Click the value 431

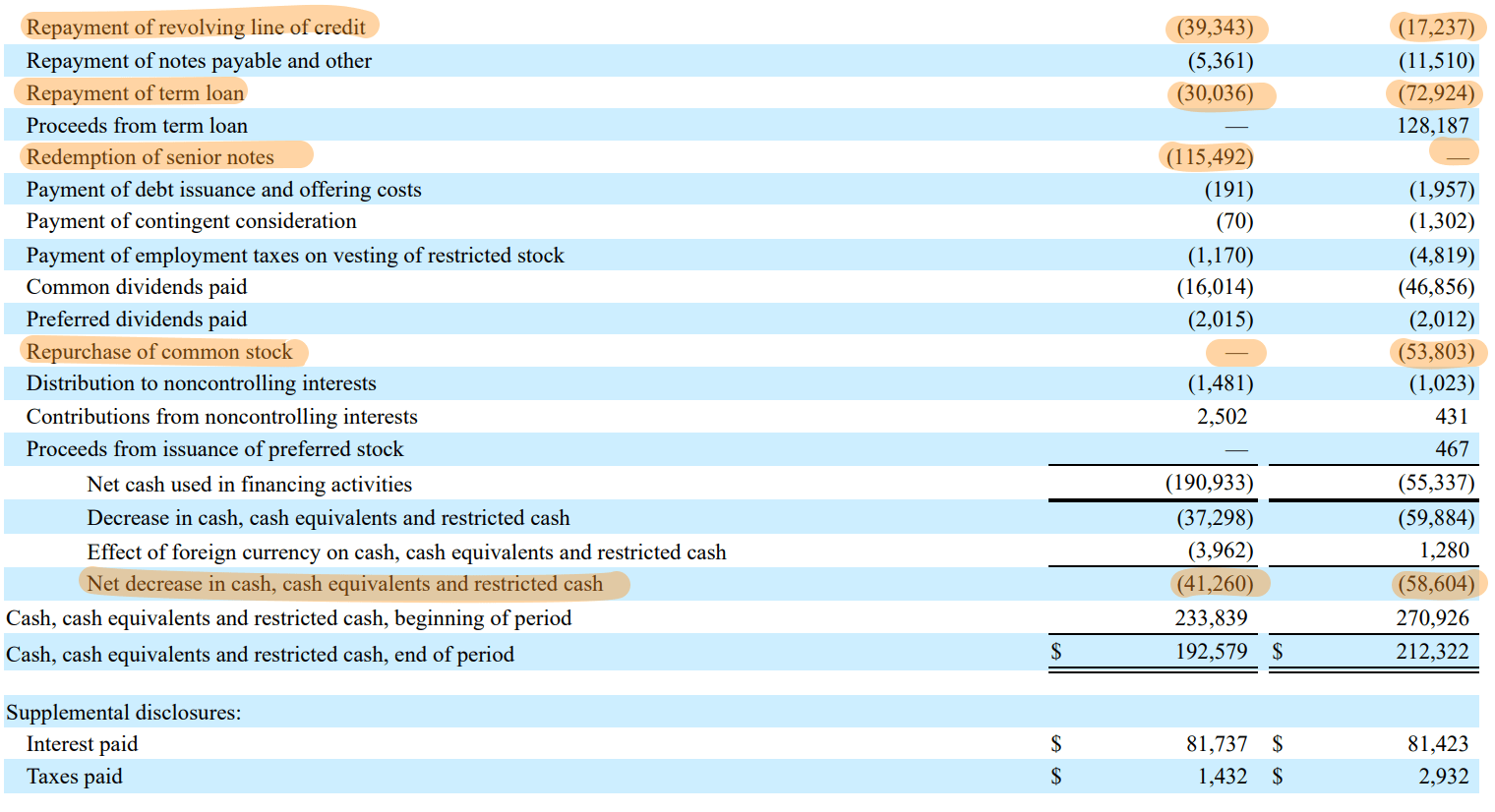coord(1451,417)
